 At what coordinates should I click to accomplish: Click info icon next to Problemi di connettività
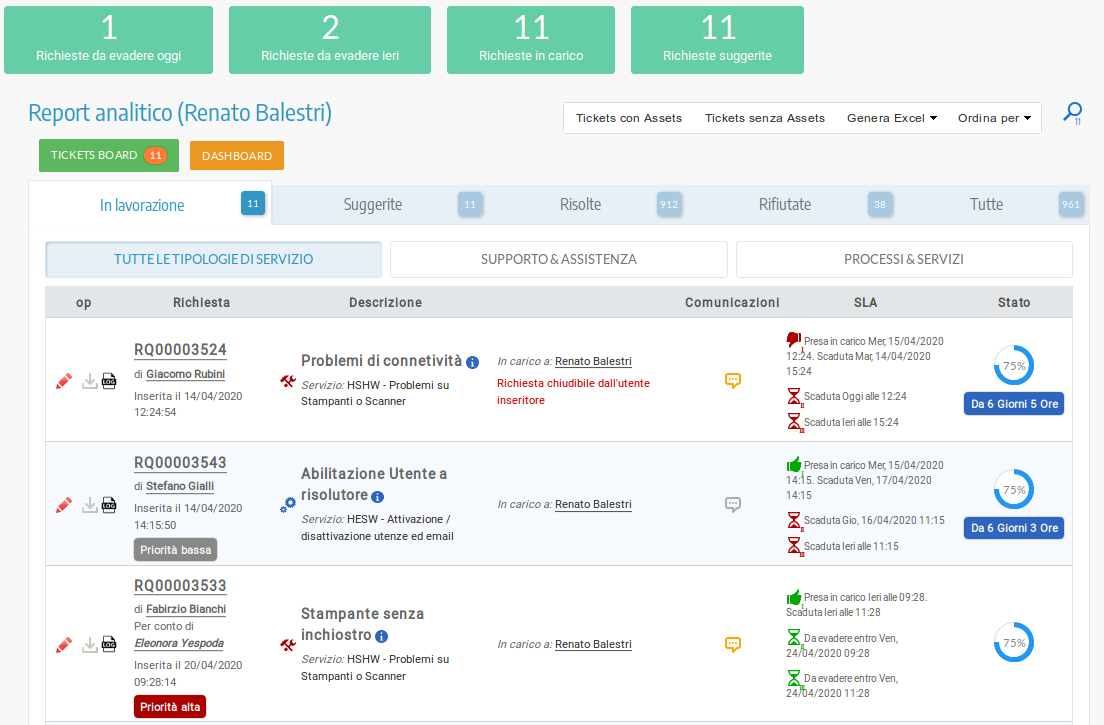click(473, 362)
